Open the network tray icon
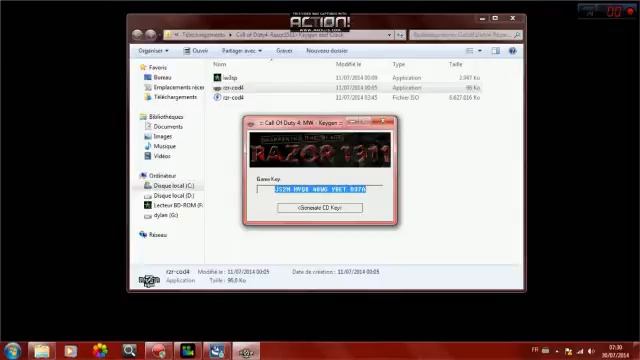The height and width of the screenshot is (360, 640). tap(580, 351)
